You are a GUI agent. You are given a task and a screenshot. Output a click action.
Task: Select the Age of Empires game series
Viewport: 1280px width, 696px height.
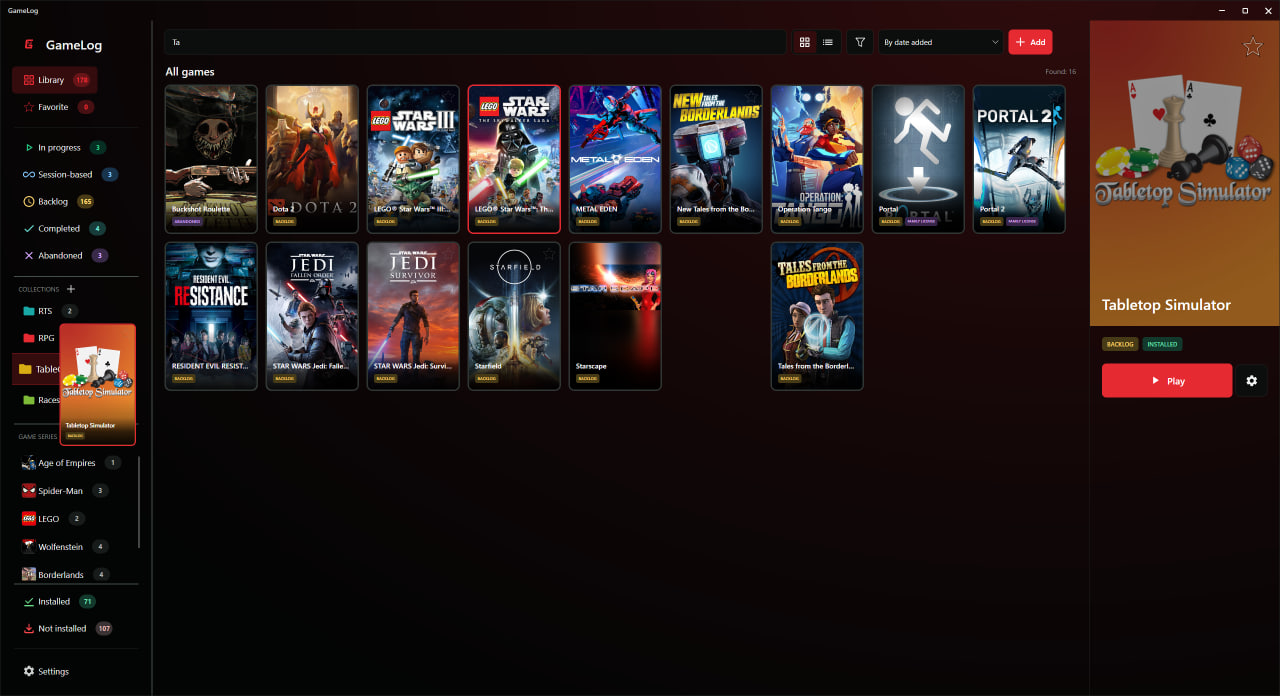point(71,463)
